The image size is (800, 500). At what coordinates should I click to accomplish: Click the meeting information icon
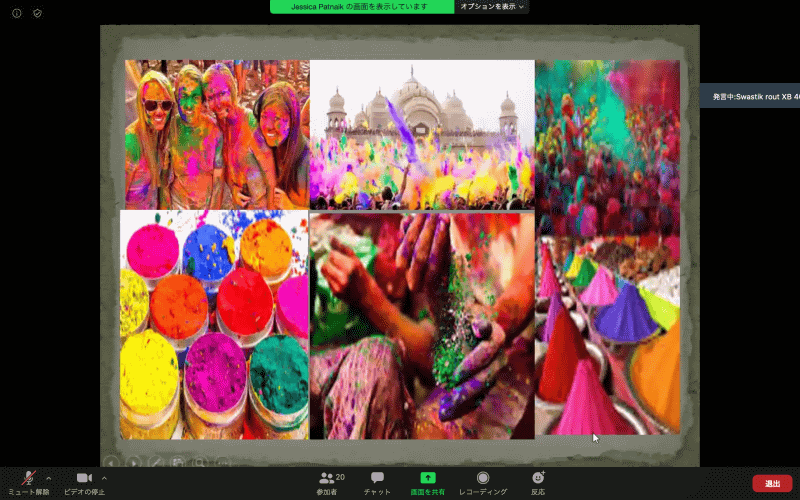pos(16,13)
